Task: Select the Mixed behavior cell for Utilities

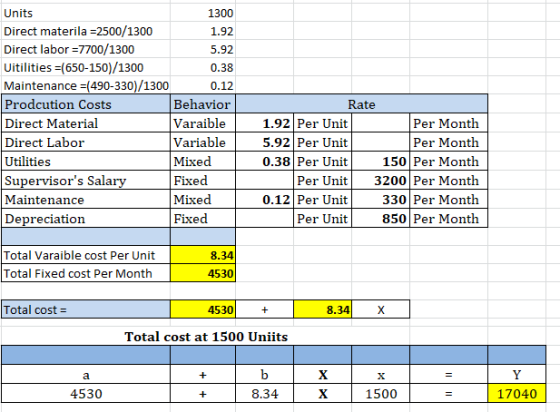Action: (x=203, y=161)
